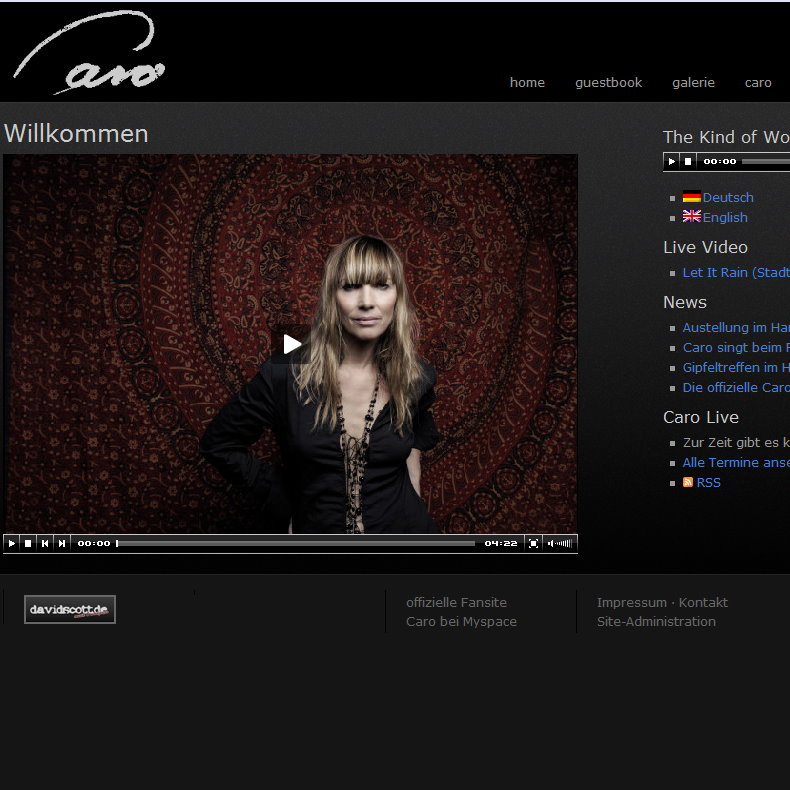Click the Caro signature logo
Viewport: 790px width, 790px height.
click(x=90, y=55)
